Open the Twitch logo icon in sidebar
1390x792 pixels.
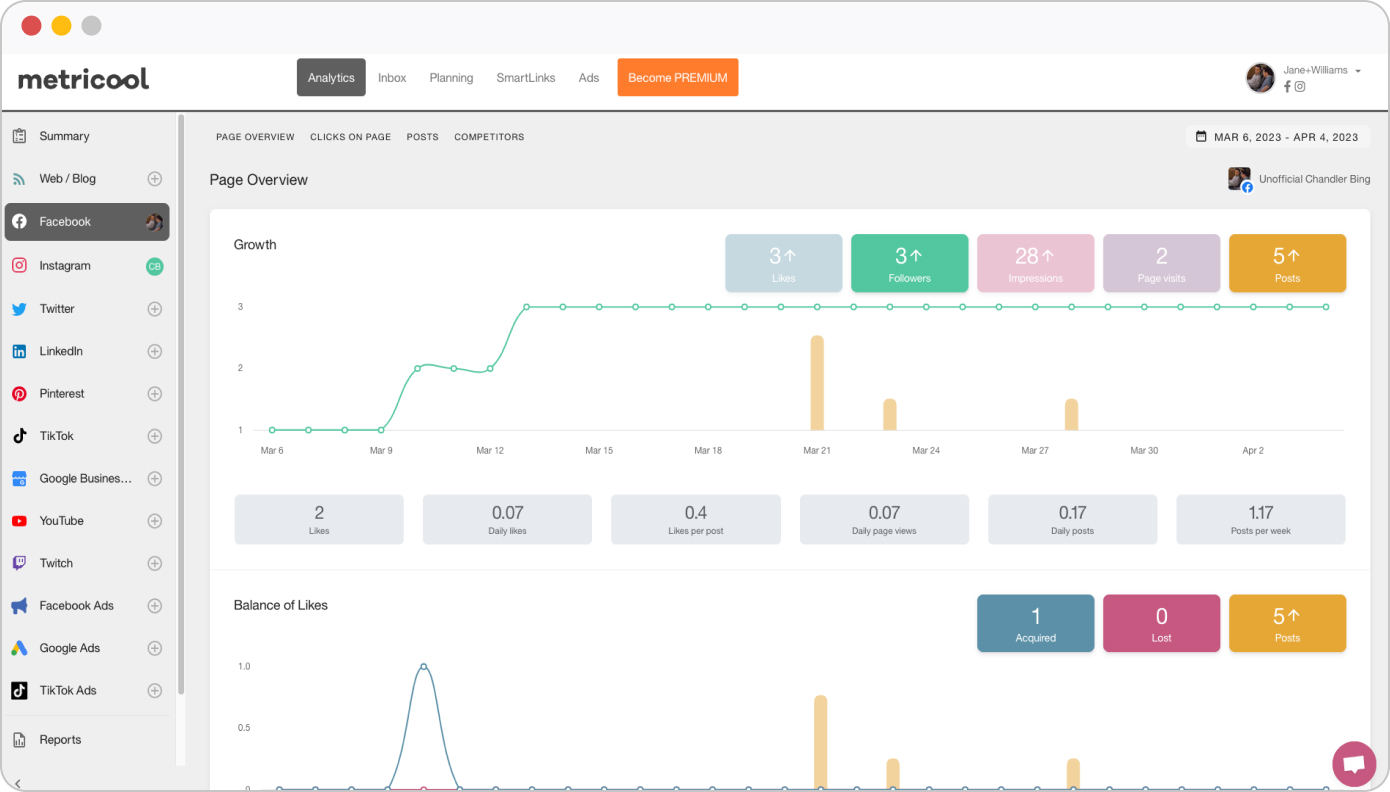coord(19,563)
